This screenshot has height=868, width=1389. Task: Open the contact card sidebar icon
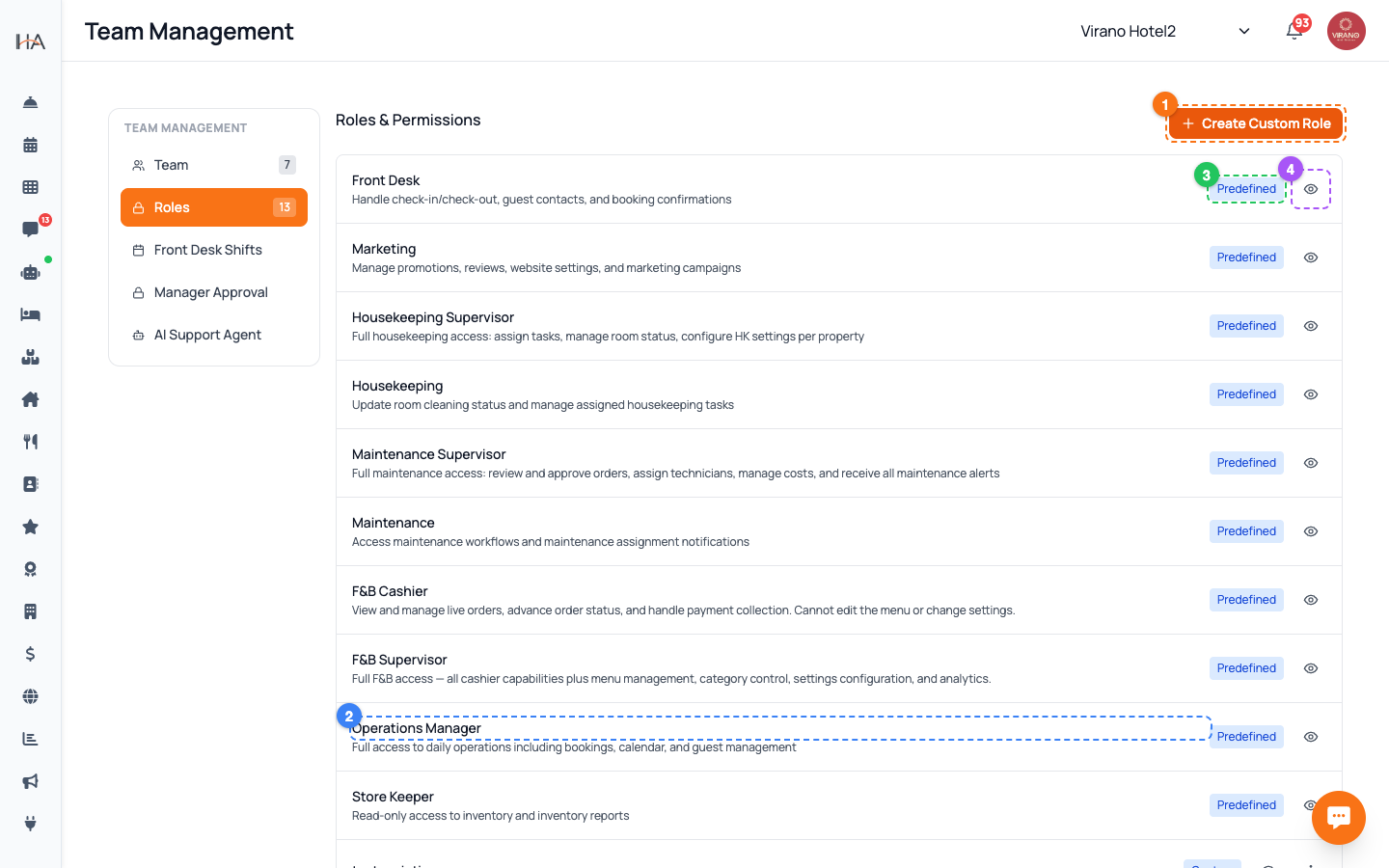click(x=30, y=484)
